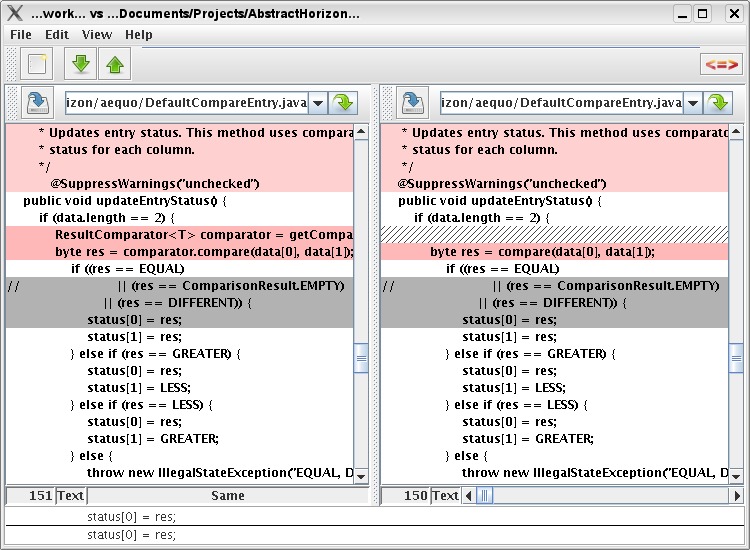The height and width of the screenshot is (550, 750).
Task: Click the left pane vertical scrollbar thumb
Action: (x=361, y=357)
